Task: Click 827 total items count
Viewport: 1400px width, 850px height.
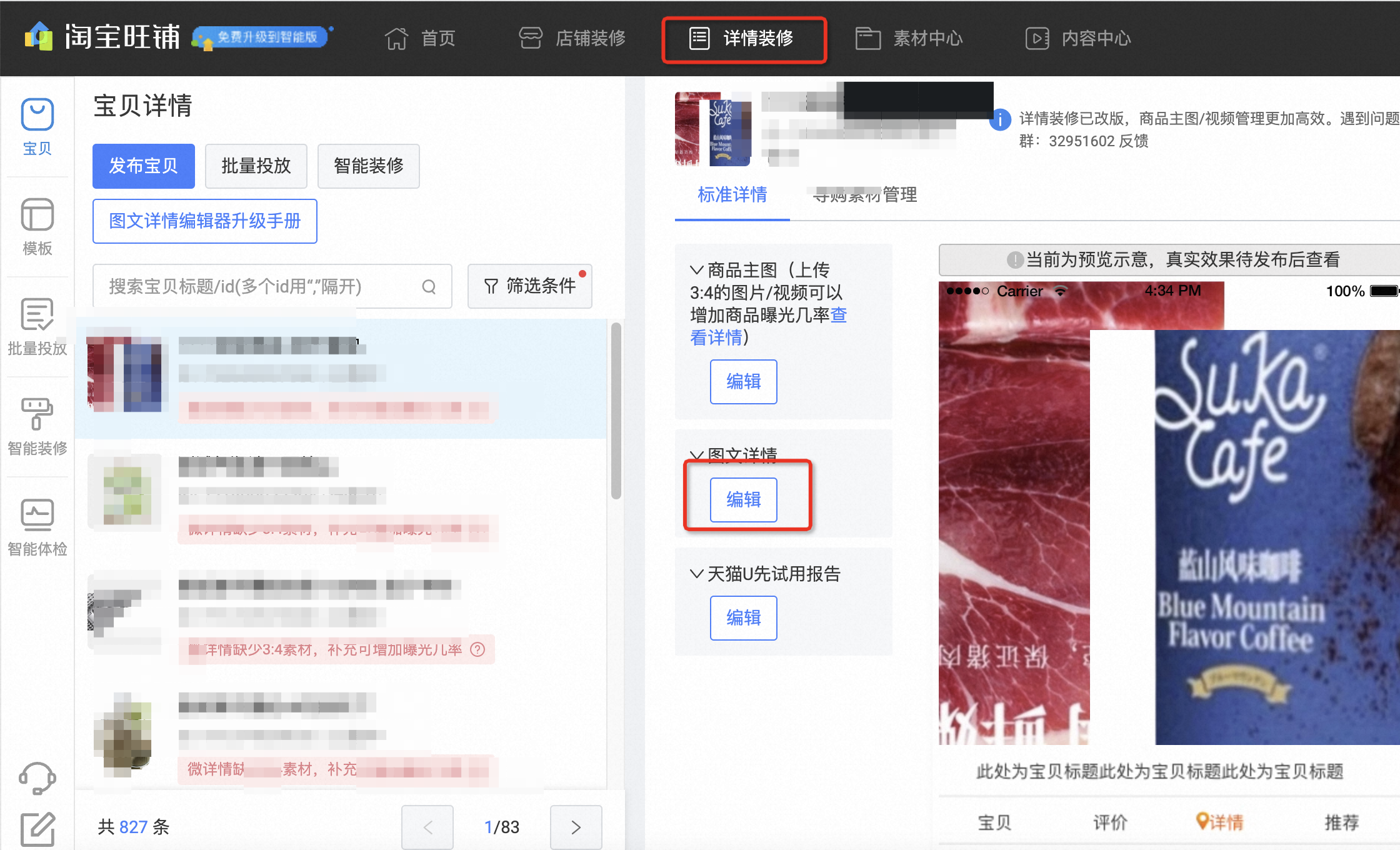Action: click(x=133, y=827)
